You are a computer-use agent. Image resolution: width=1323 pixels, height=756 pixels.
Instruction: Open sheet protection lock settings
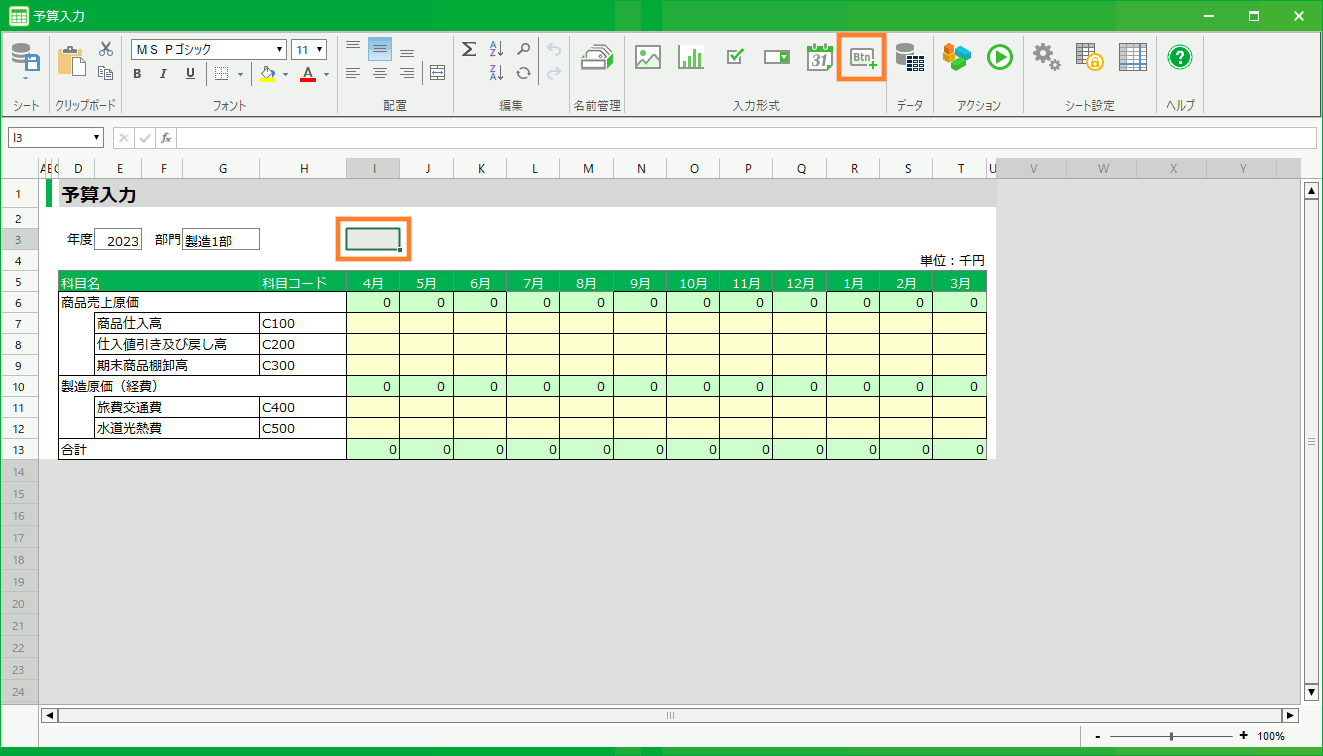click(x=1089, y=57)
